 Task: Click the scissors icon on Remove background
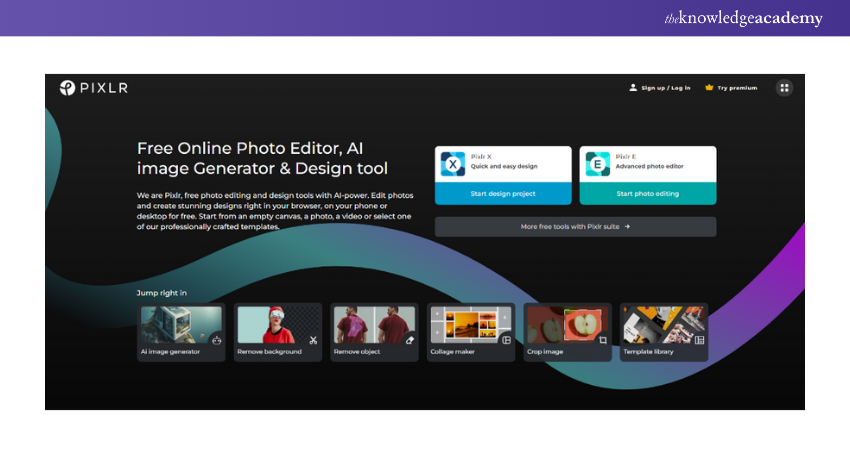tap(312, 340)
